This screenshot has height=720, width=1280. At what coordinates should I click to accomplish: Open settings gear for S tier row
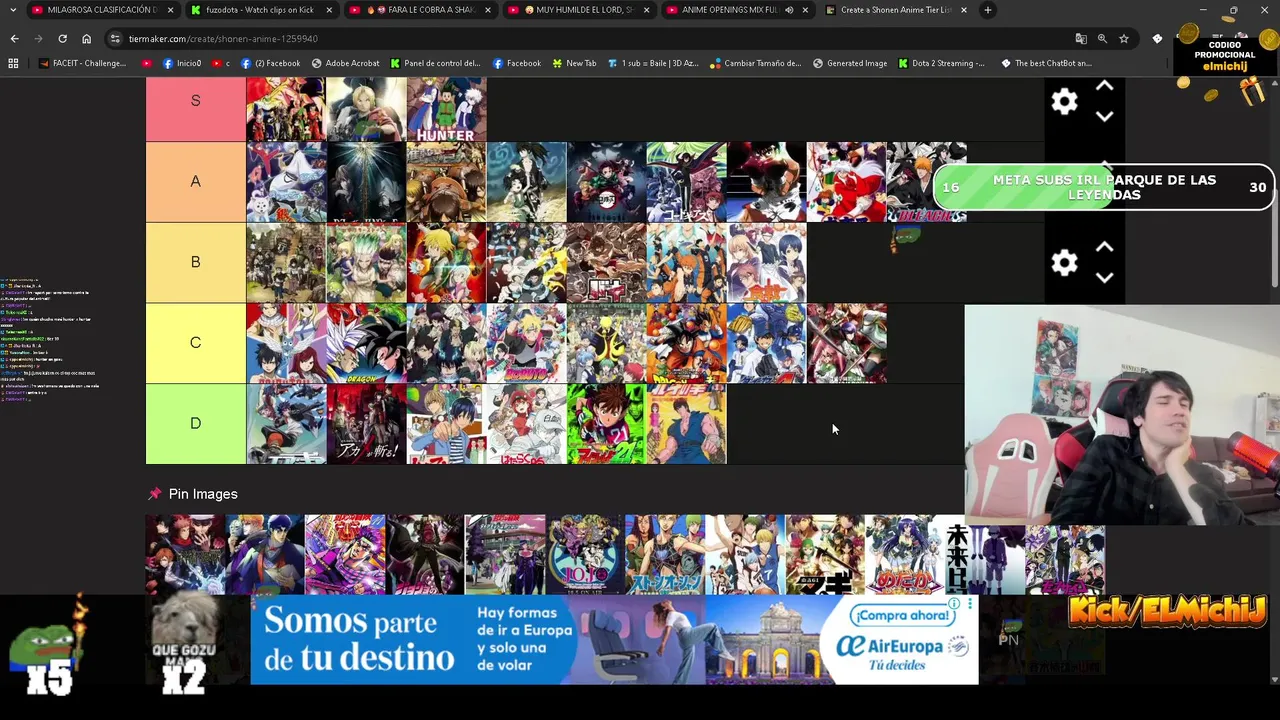tap(1064, 101)
